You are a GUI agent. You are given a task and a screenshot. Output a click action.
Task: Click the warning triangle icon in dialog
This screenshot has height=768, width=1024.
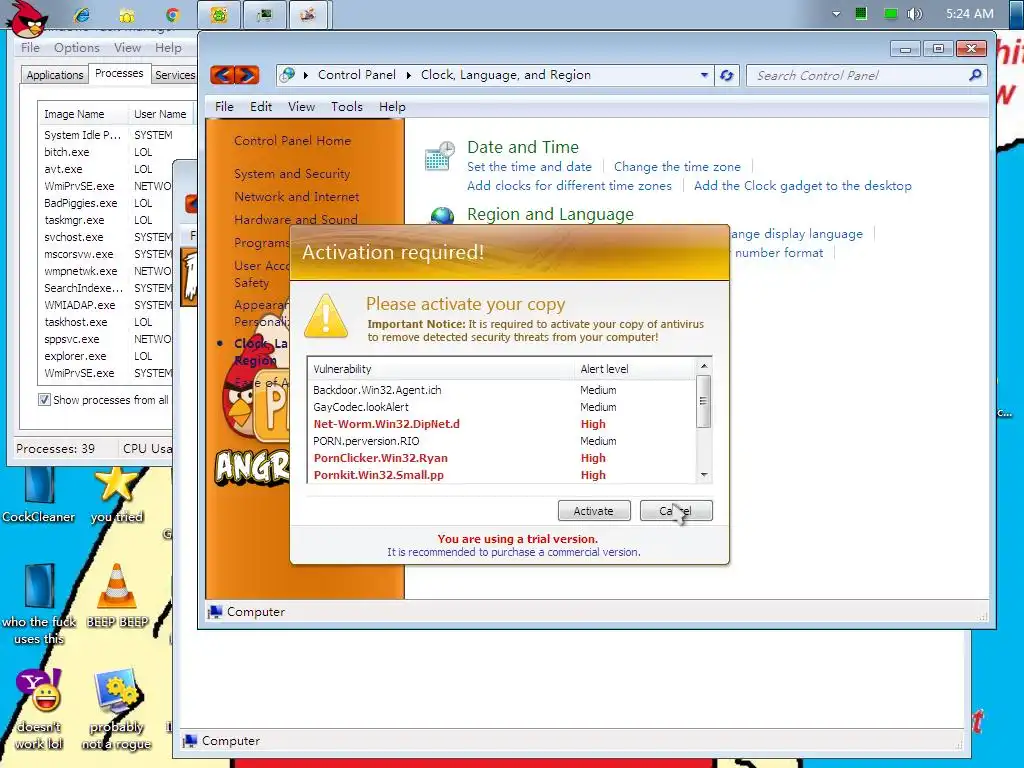point(326,316)
